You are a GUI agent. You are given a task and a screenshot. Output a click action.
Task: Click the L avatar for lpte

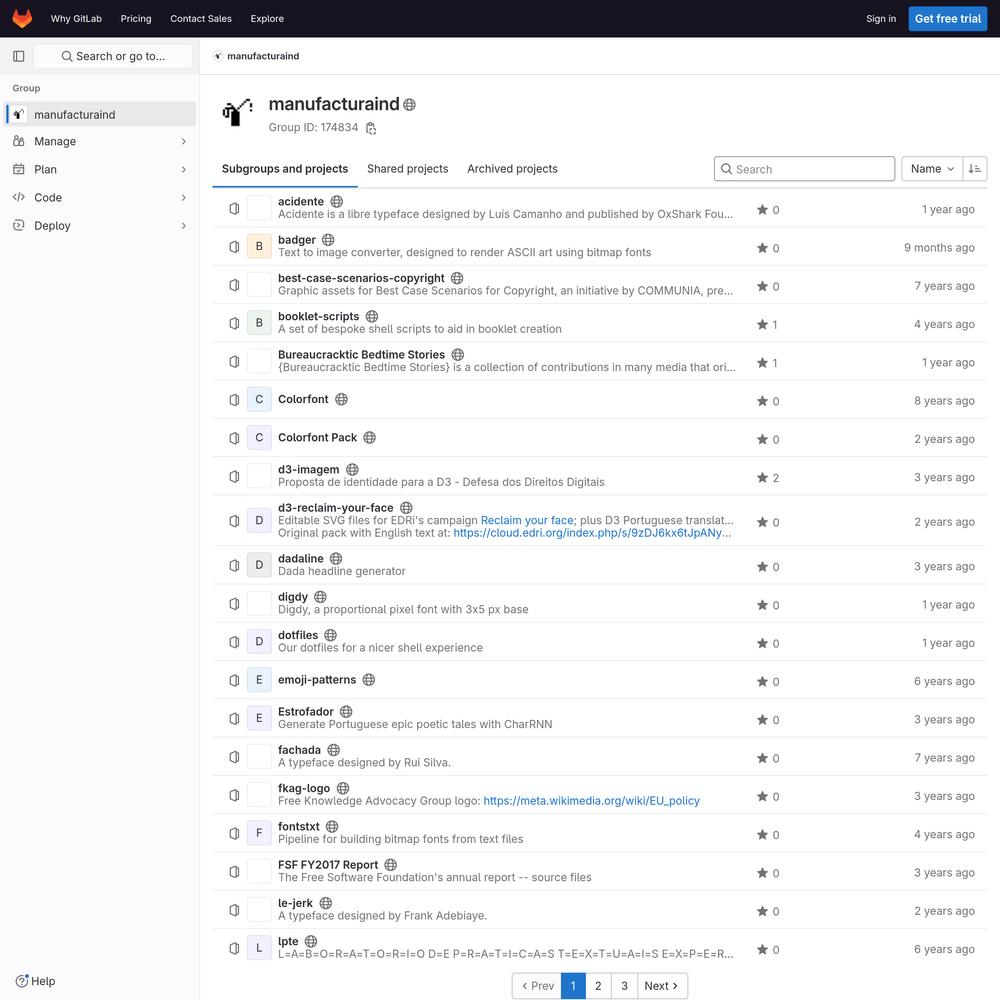pos(259,948)
